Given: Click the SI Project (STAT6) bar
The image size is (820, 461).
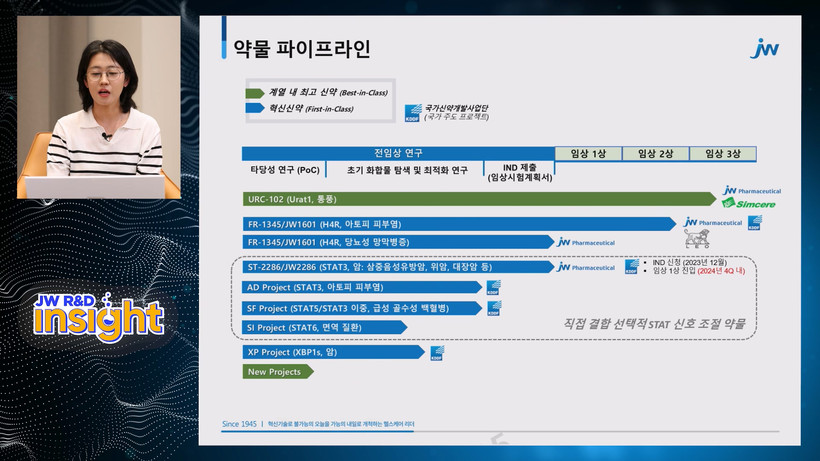Looking at the screenshot, I should 324,327.
